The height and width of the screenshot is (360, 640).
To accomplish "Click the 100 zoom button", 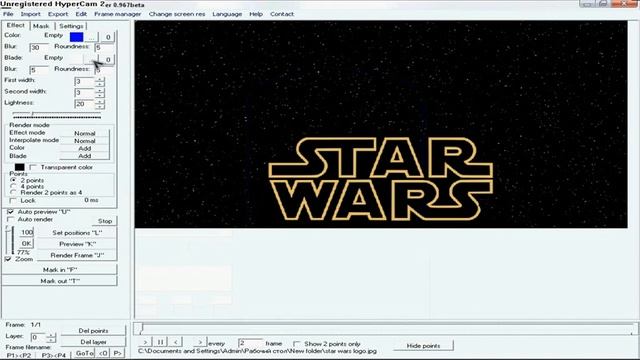I will (27, 232).
